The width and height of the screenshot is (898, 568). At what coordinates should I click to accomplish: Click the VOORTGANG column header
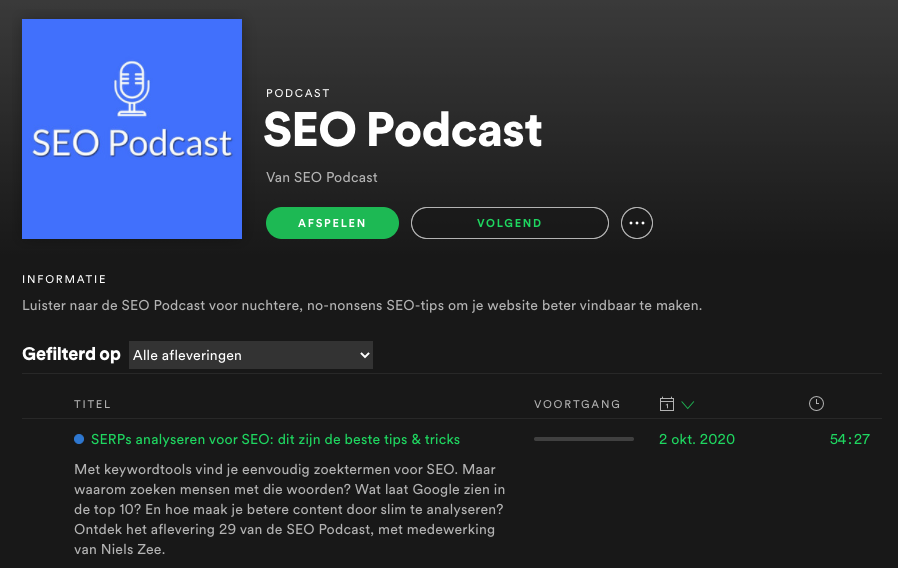(x=577, y=404)
